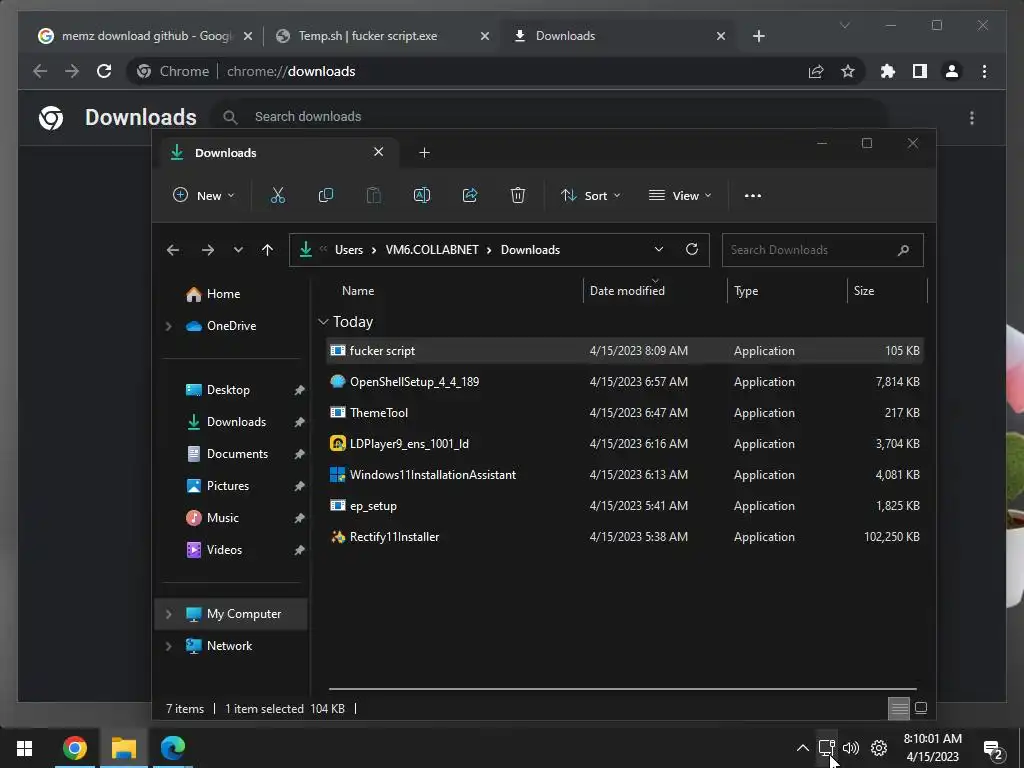The width and height of the screenshot is (1024, 768).
Task: Open the Sort dropdown menu
Action: [590, 195]
